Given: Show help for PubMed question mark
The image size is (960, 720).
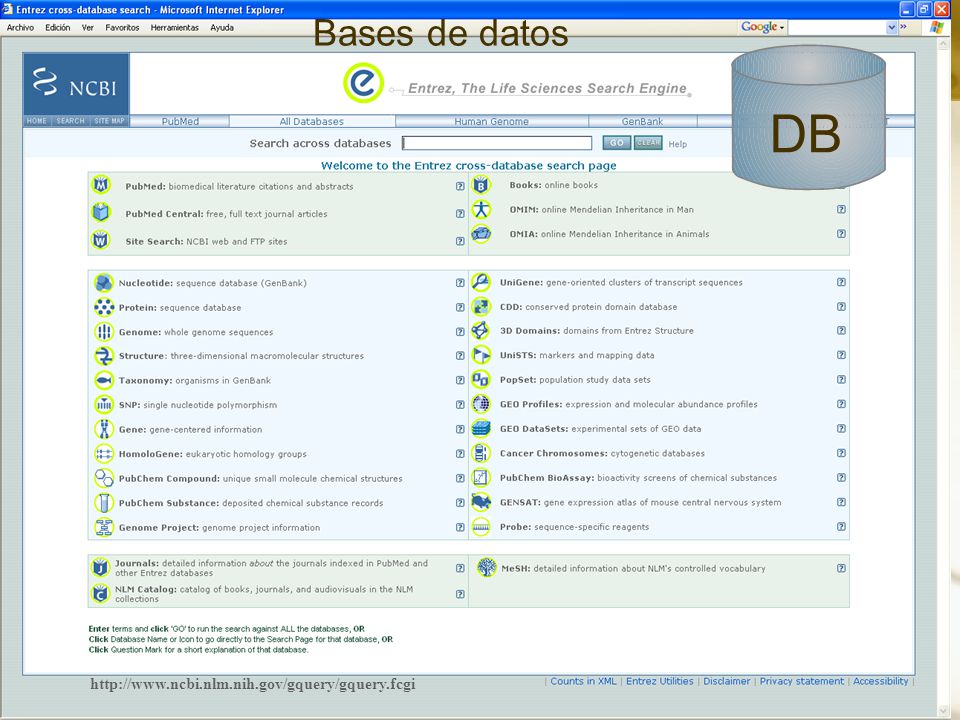Looking at the screenshot, I should pyautogui.click(x=460, y=186).
